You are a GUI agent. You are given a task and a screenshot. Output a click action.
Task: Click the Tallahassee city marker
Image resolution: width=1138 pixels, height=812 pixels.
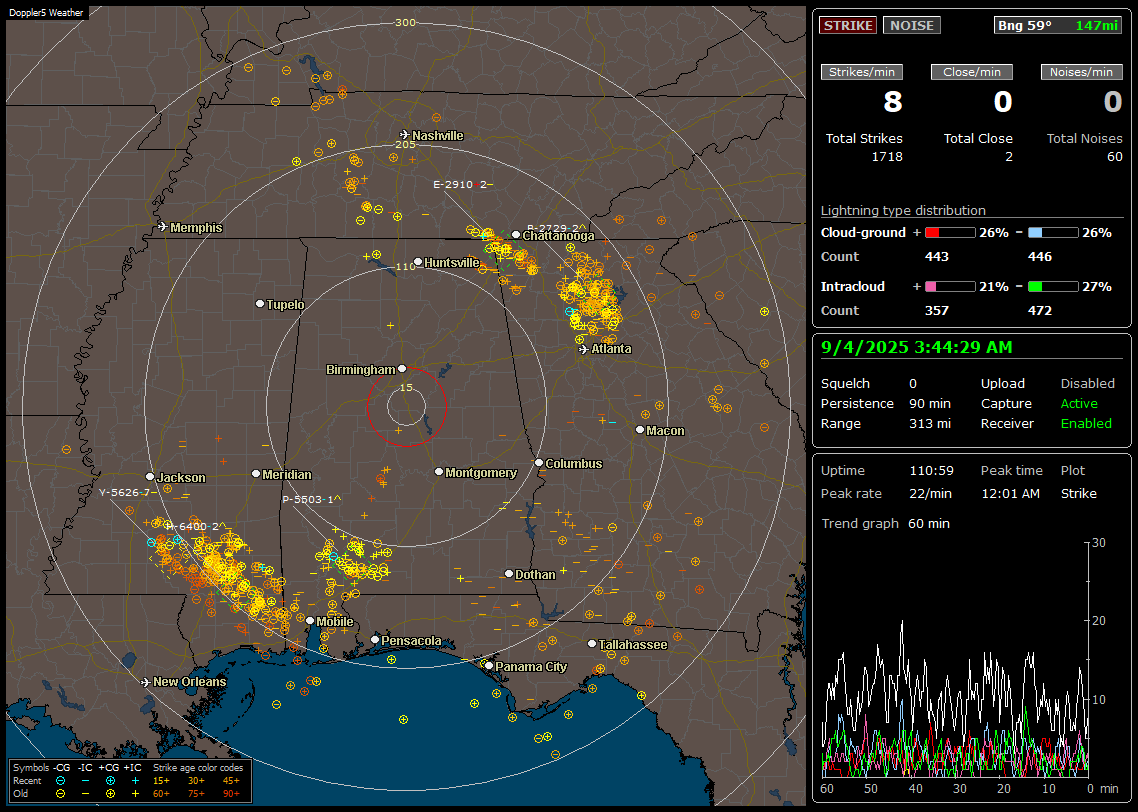pos(592,644)
